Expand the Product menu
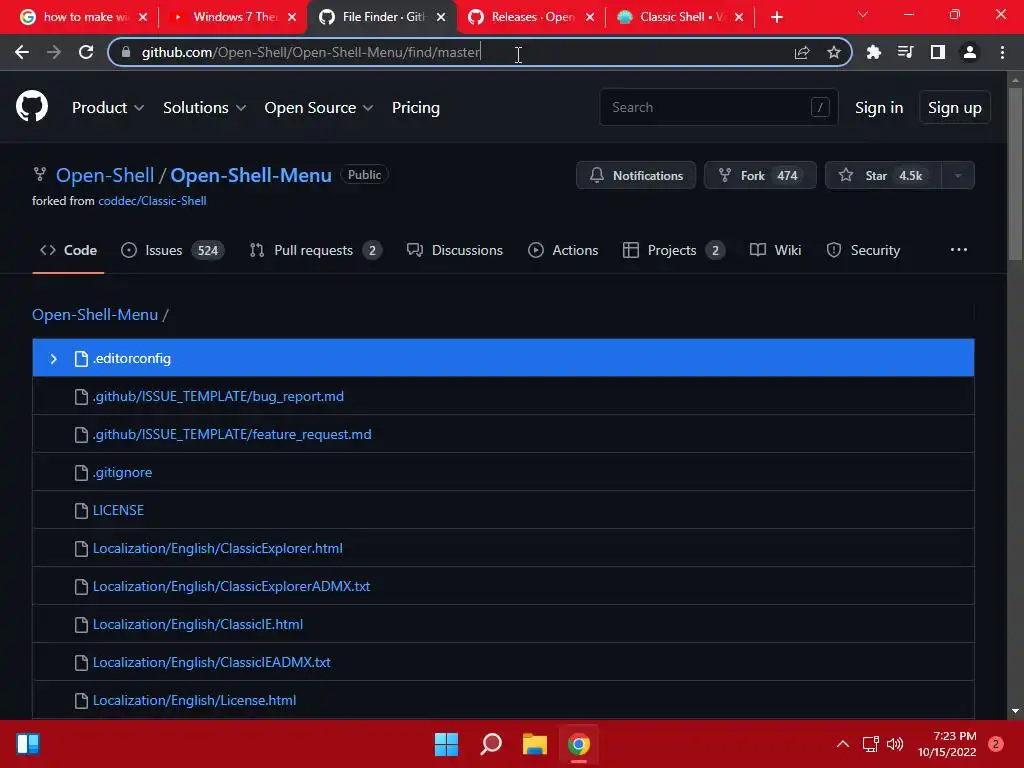Image resolution: width=1024 pixels, height=768 pixels. click(108, 108)
